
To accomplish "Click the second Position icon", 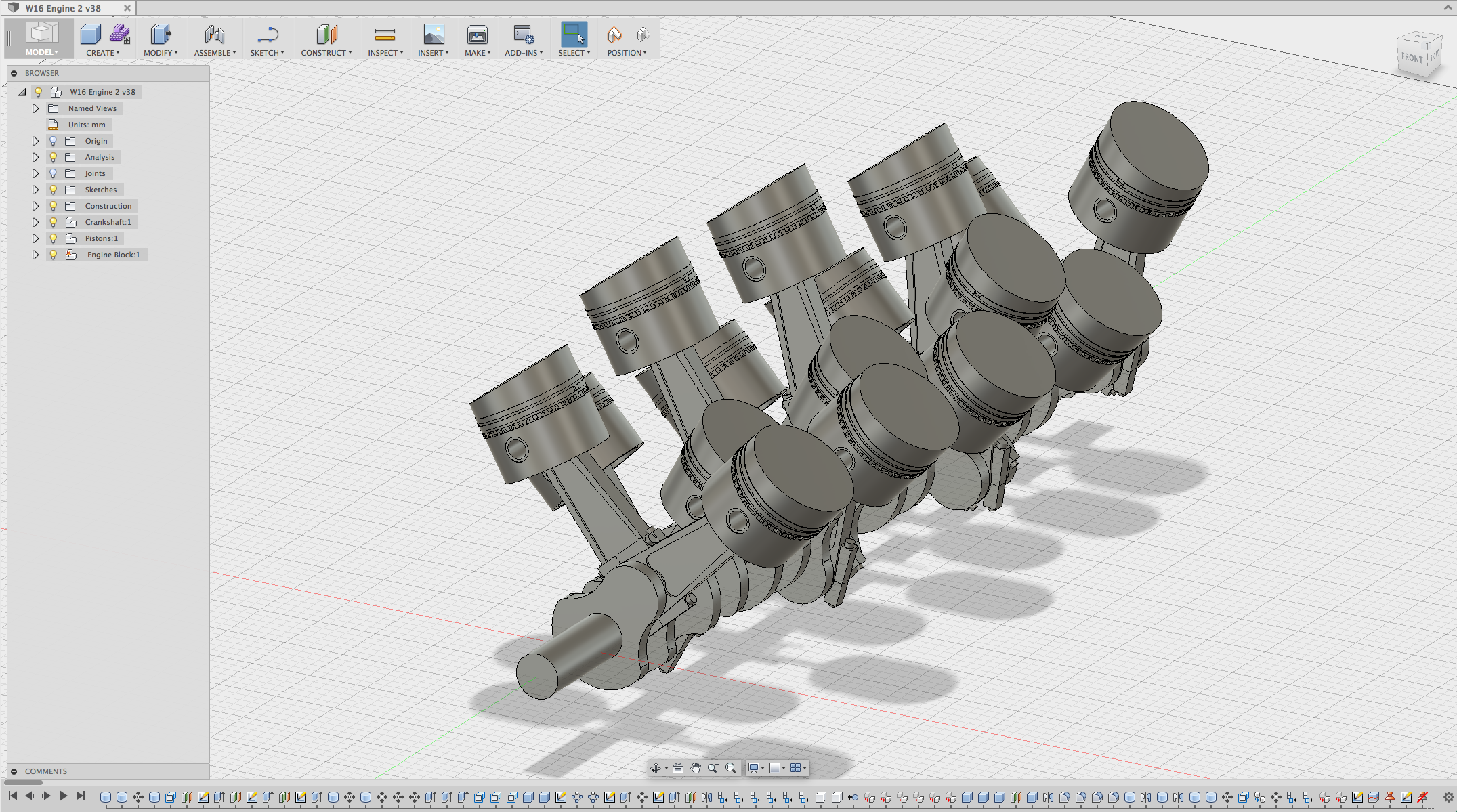I will [643, 34].
